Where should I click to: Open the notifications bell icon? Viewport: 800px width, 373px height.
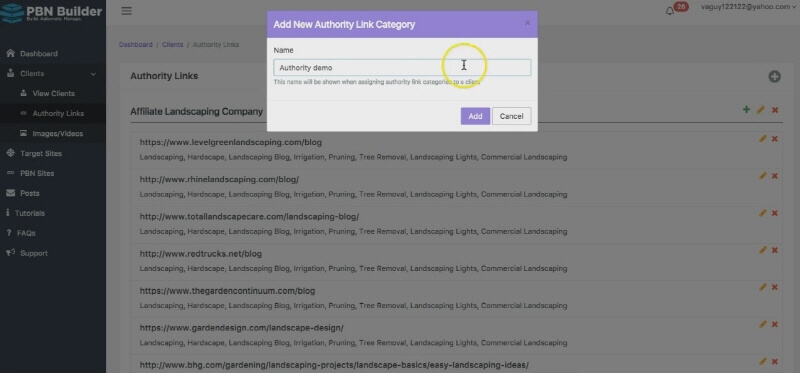point(670,11)
